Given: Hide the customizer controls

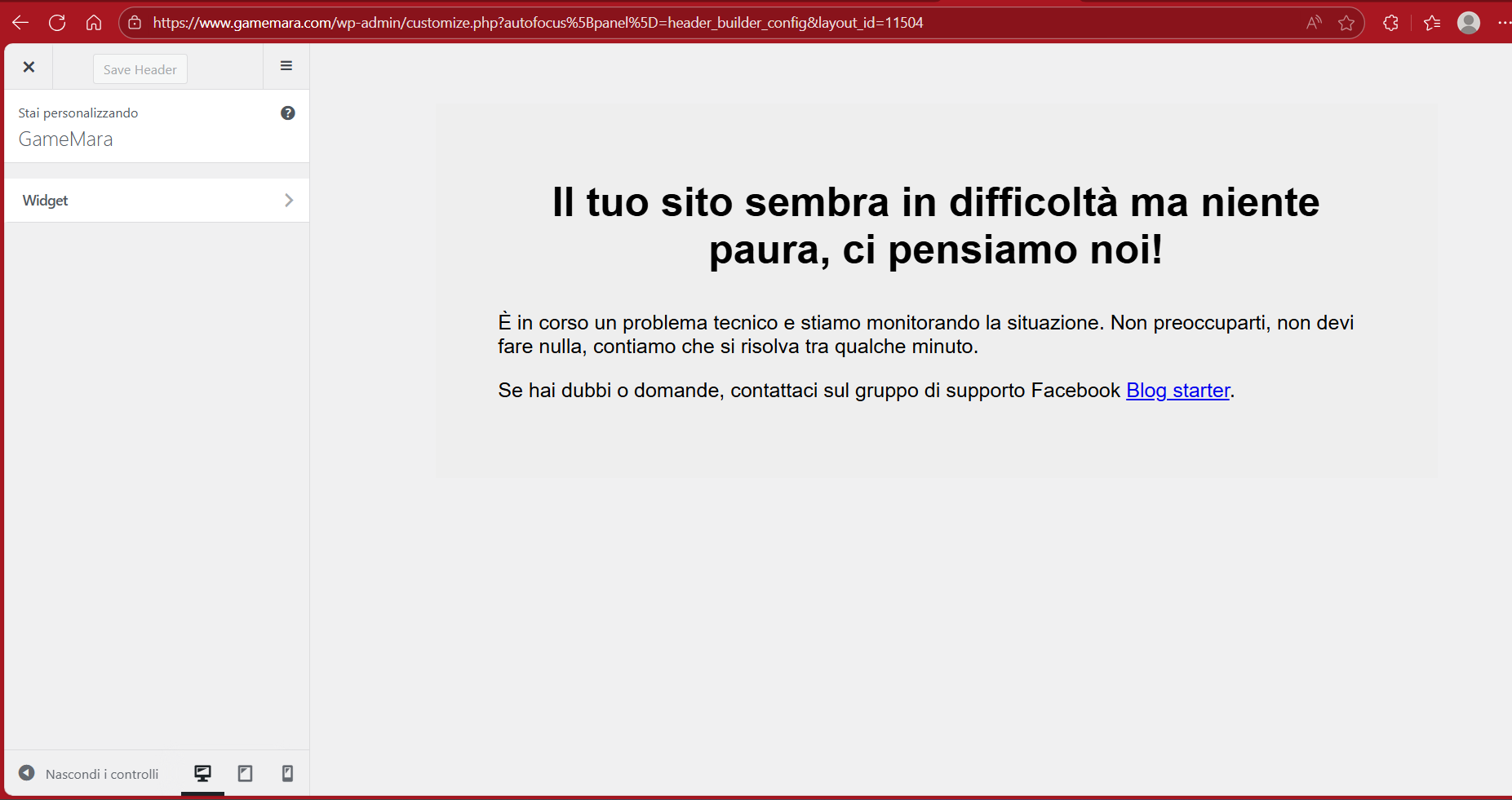Looking at the screenshot, I should [89, 774].
